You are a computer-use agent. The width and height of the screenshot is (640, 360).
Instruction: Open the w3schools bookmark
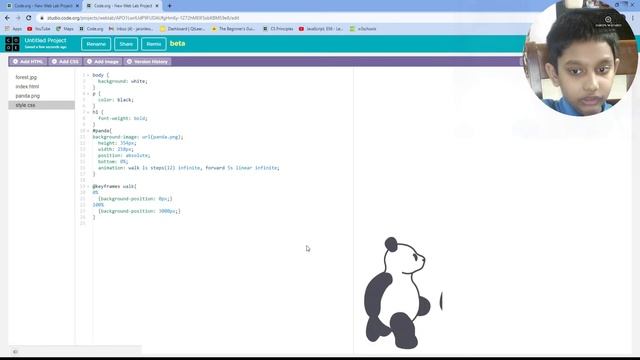[363, 29]
